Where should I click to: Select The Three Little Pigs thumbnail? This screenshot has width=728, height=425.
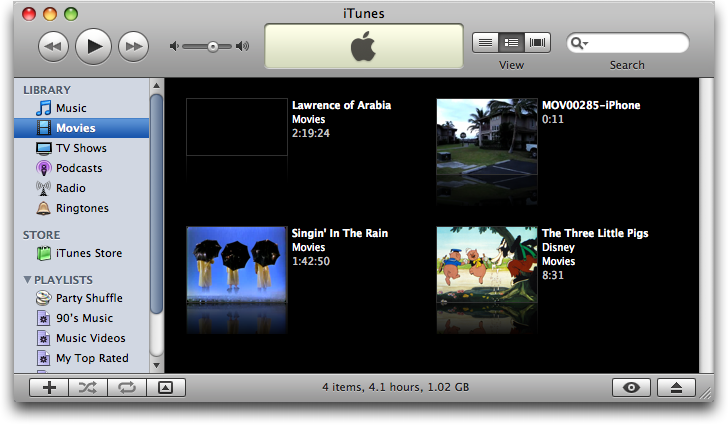[x=487, y=265]
